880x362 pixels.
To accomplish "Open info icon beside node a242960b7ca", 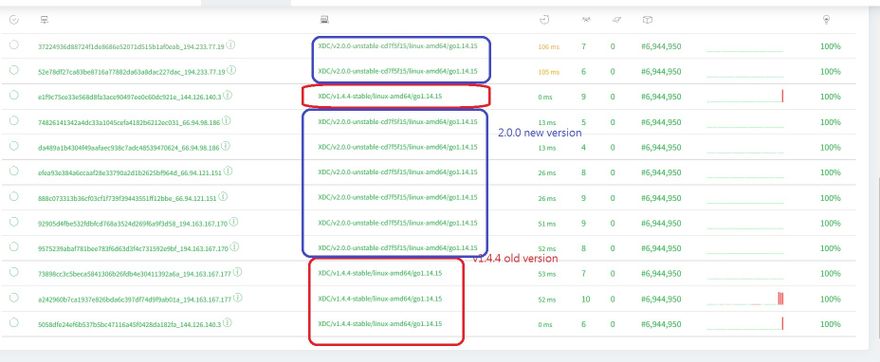I will 238,297.
